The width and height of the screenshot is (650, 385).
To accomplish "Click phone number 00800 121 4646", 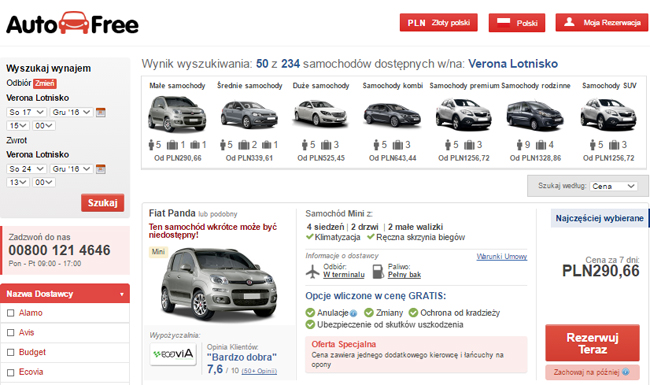I will [x=59, y=250].
